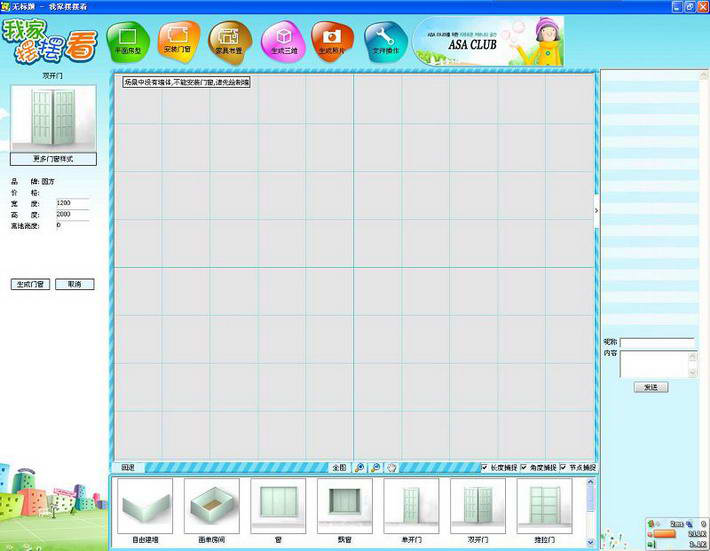Click the 离地高度 field showing 0

[72, 225]
